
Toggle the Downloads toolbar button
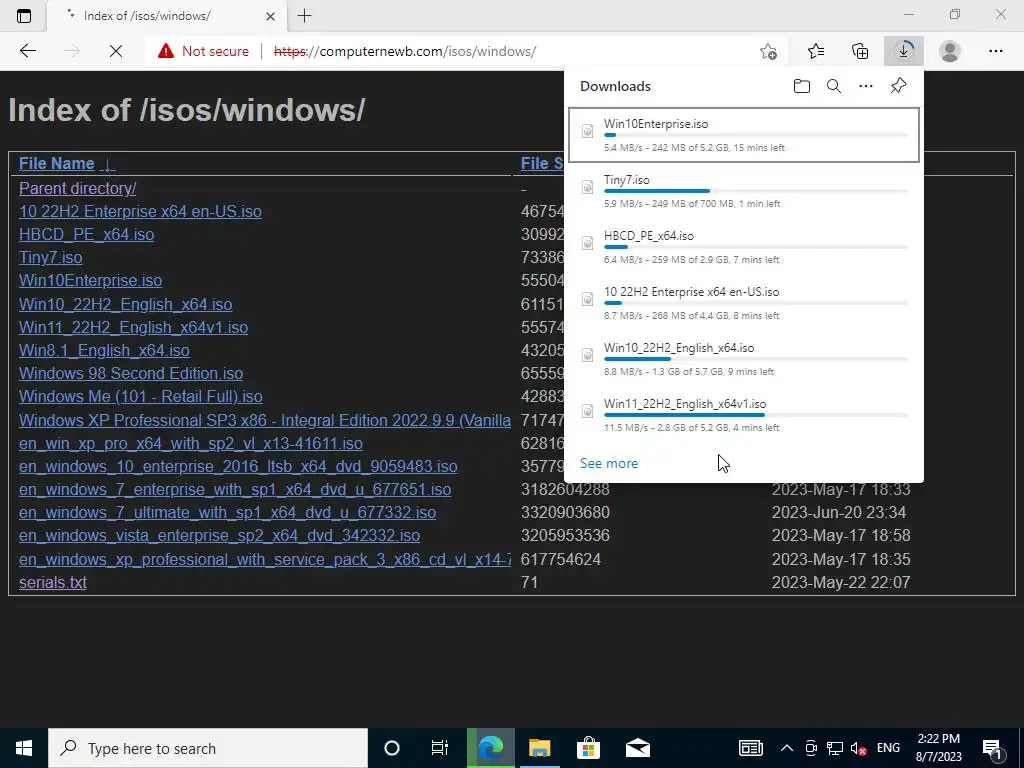[x=904, y=51]
